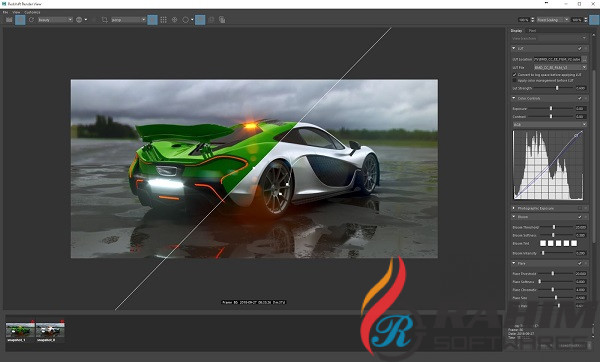The image size is (600, 362).
Task: Collapse the Color Controls section
Action: coord(514,98)
